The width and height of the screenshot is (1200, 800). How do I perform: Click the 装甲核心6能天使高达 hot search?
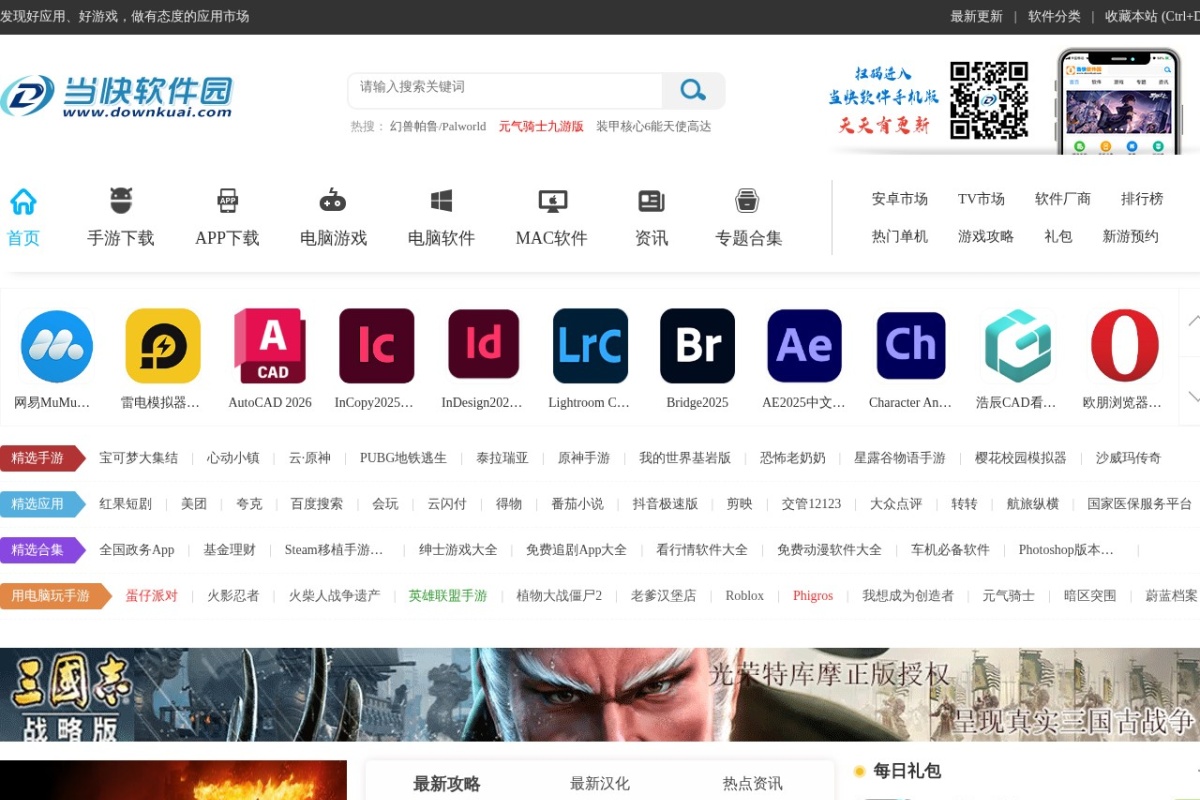654,127
